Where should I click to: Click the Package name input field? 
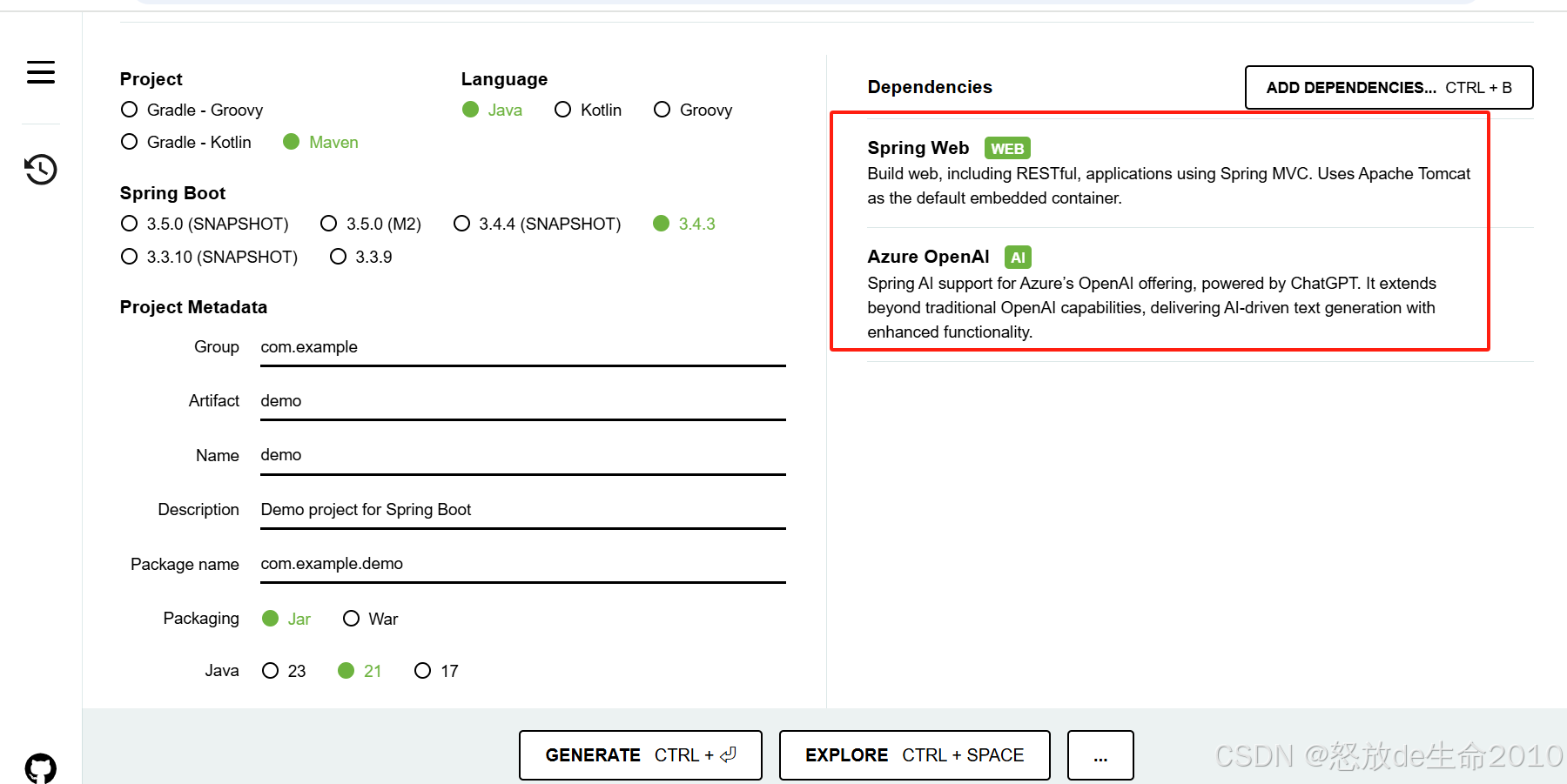(522, 564)
